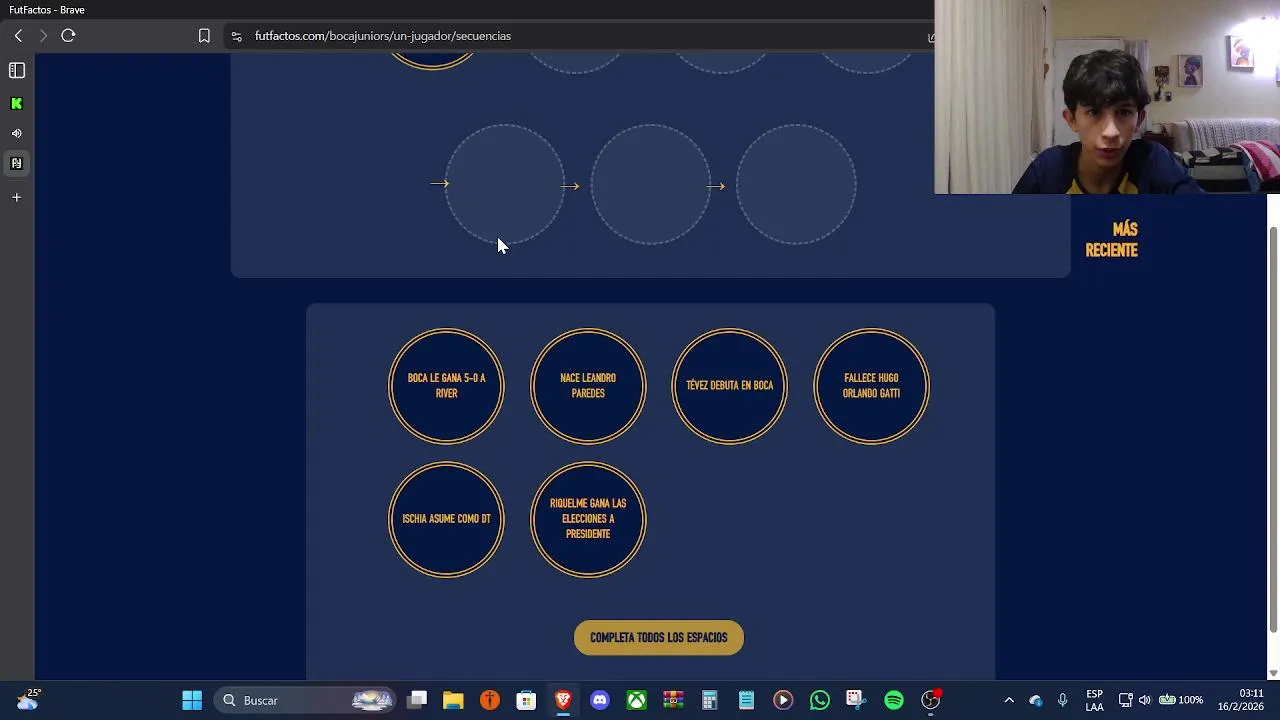Screen dimensions: 1280x720
Task: Open site settings icon beside the URL
Action: click(236, 36)
